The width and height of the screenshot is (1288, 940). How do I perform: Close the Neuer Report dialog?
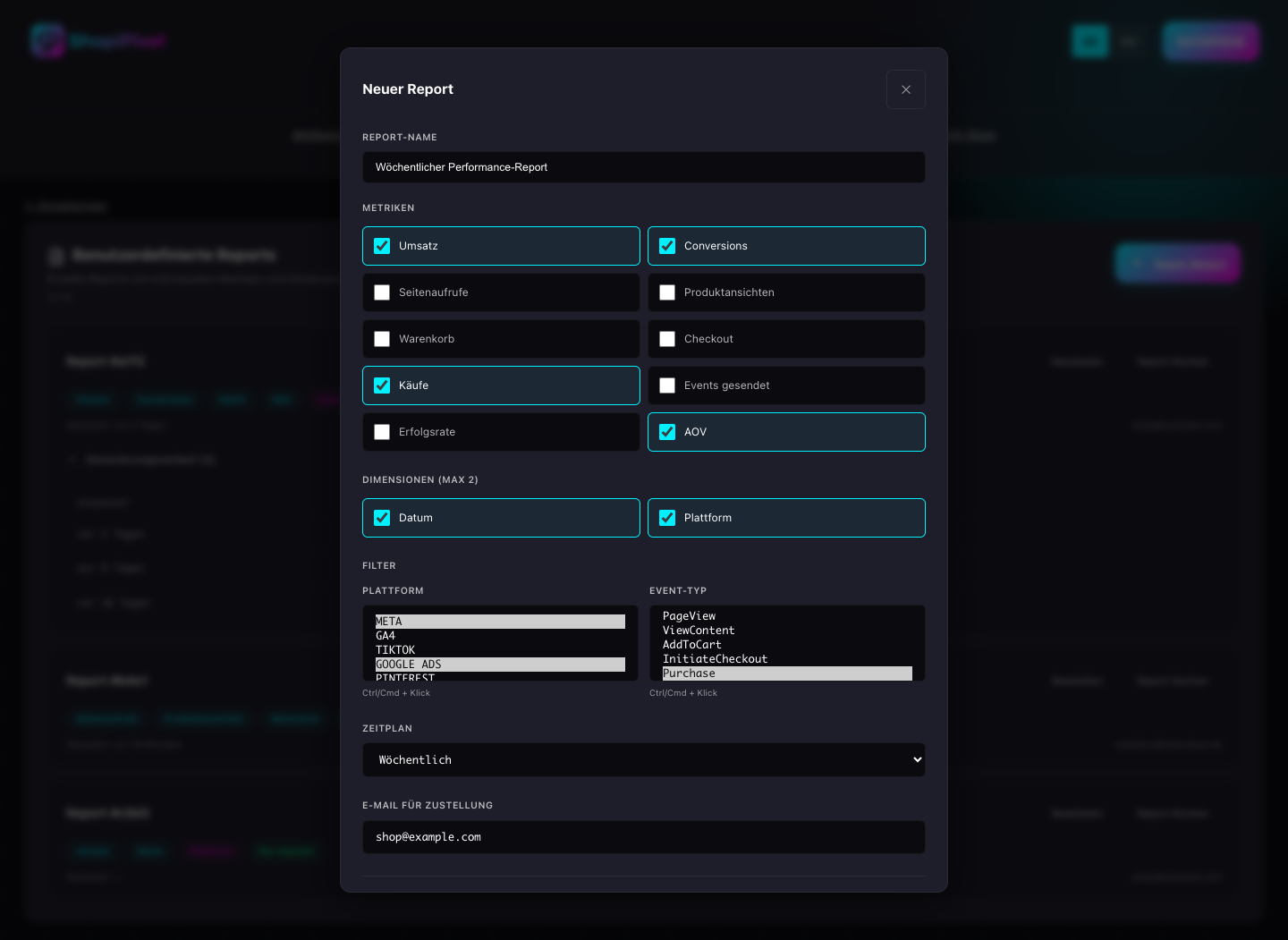[906, 89]
